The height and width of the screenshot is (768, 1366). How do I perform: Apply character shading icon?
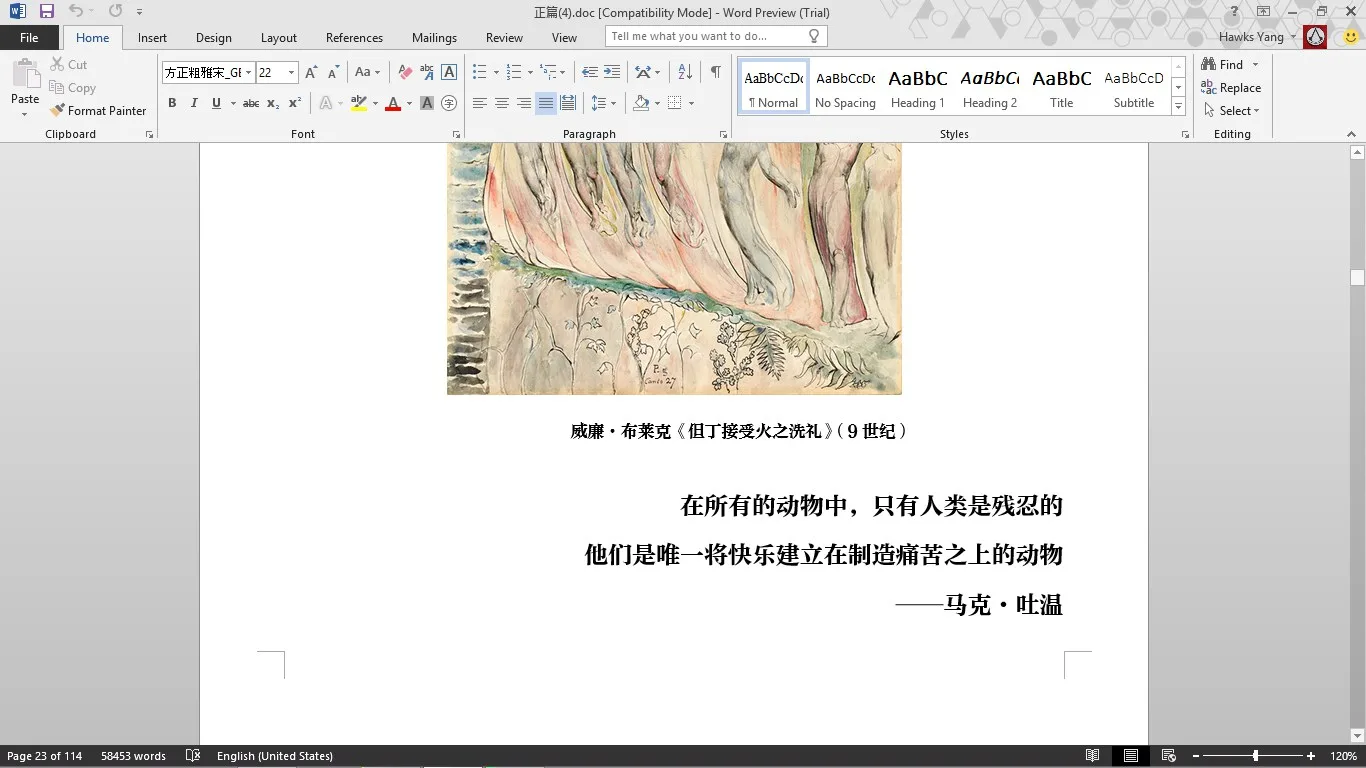click(x=427, y=103)
